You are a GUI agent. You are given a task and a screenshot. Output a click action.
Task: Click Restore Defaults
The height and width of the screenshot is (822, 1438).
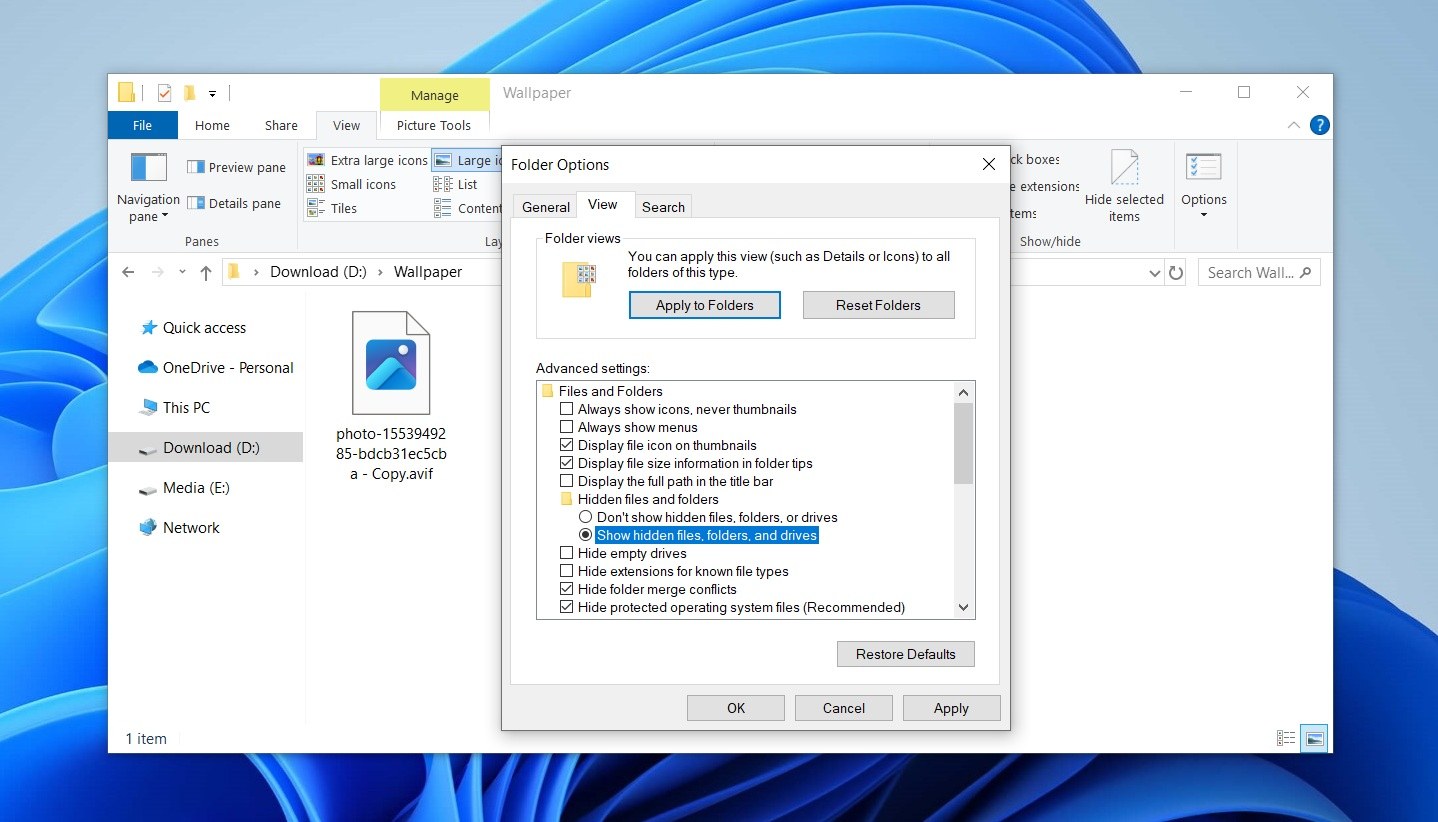[905, 653]
